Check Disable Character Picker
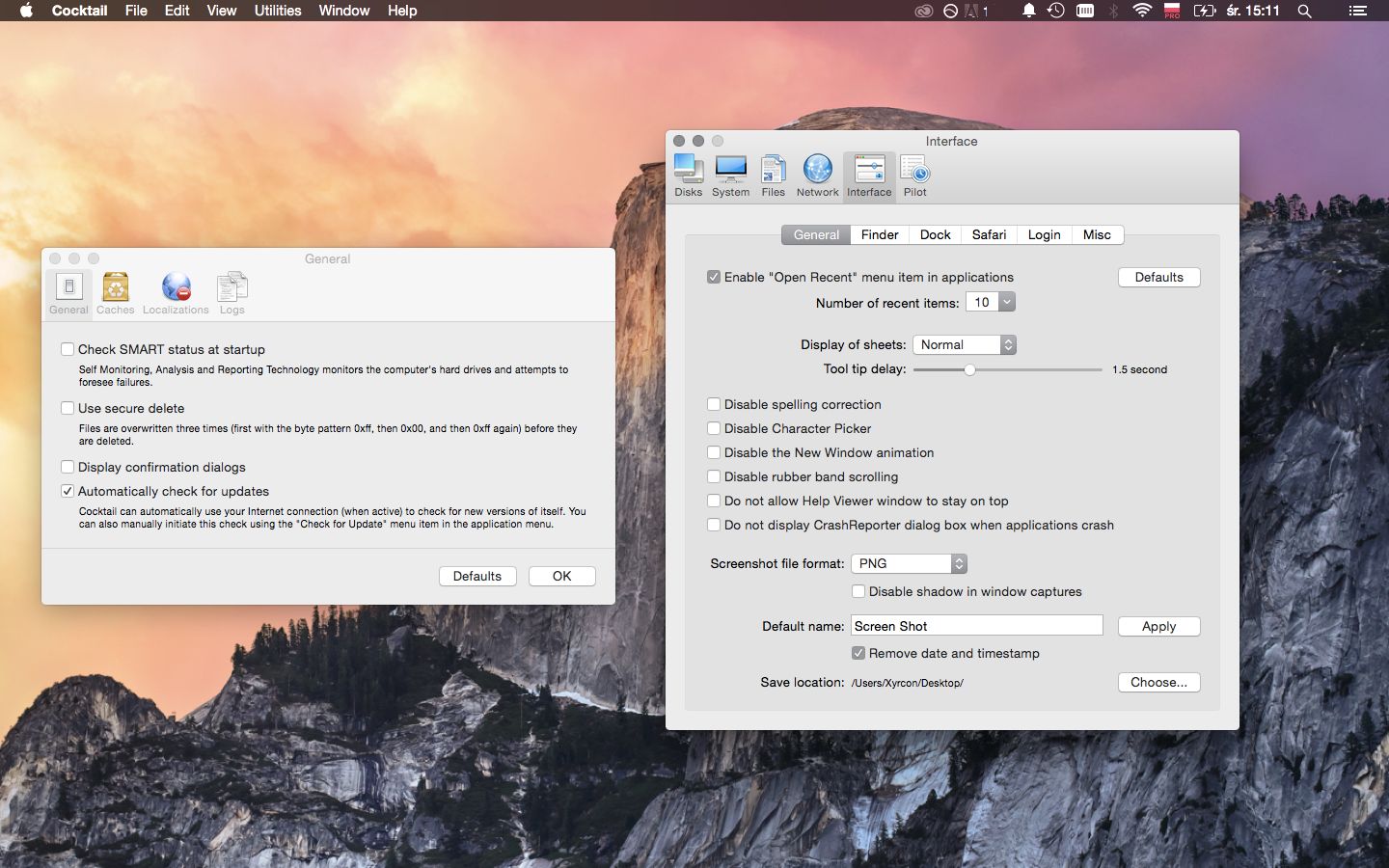The image size is (1389, 868). [x=714, y=428]
